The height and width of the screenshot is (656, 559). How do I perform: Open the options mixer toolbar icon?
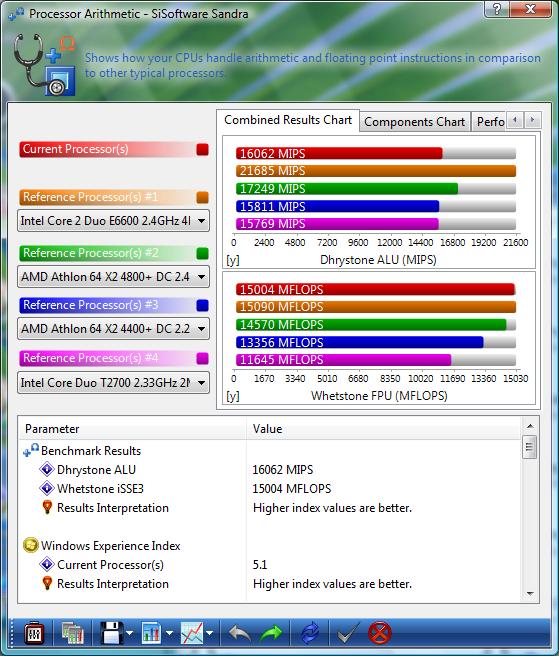[33, 633]
